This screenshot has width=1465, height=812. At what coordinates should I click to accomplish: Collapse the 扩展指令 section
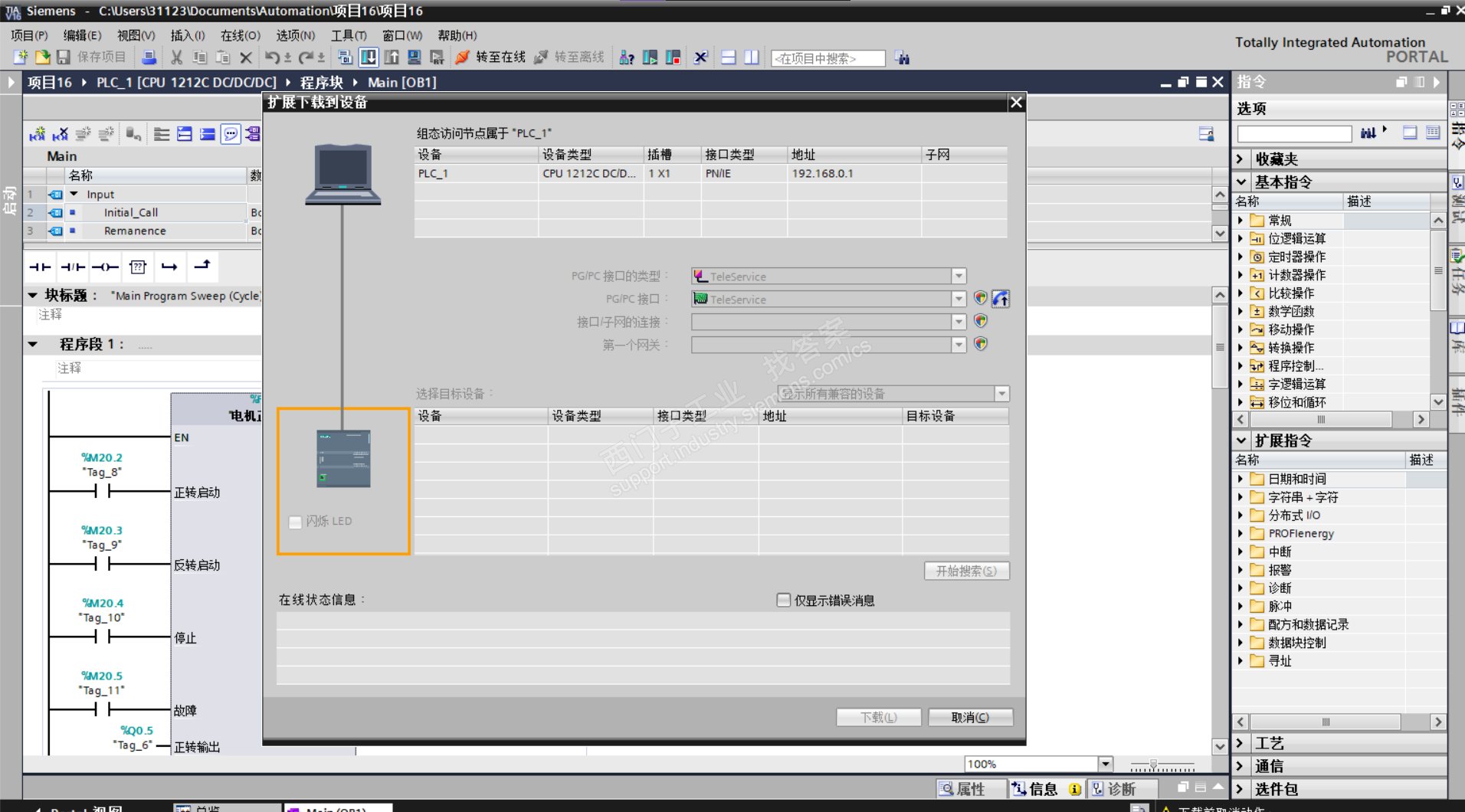pos(1241,440)
